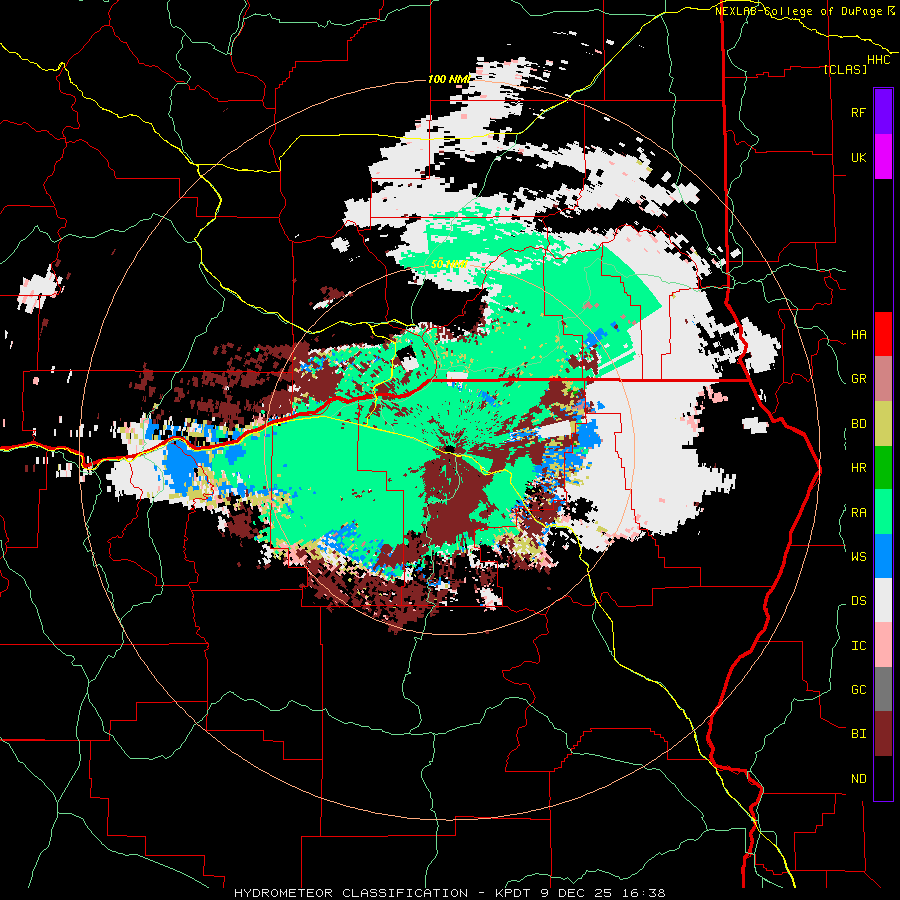Click the KPDT station identifier
900x900 pixels.
click(x=515, y=893)
